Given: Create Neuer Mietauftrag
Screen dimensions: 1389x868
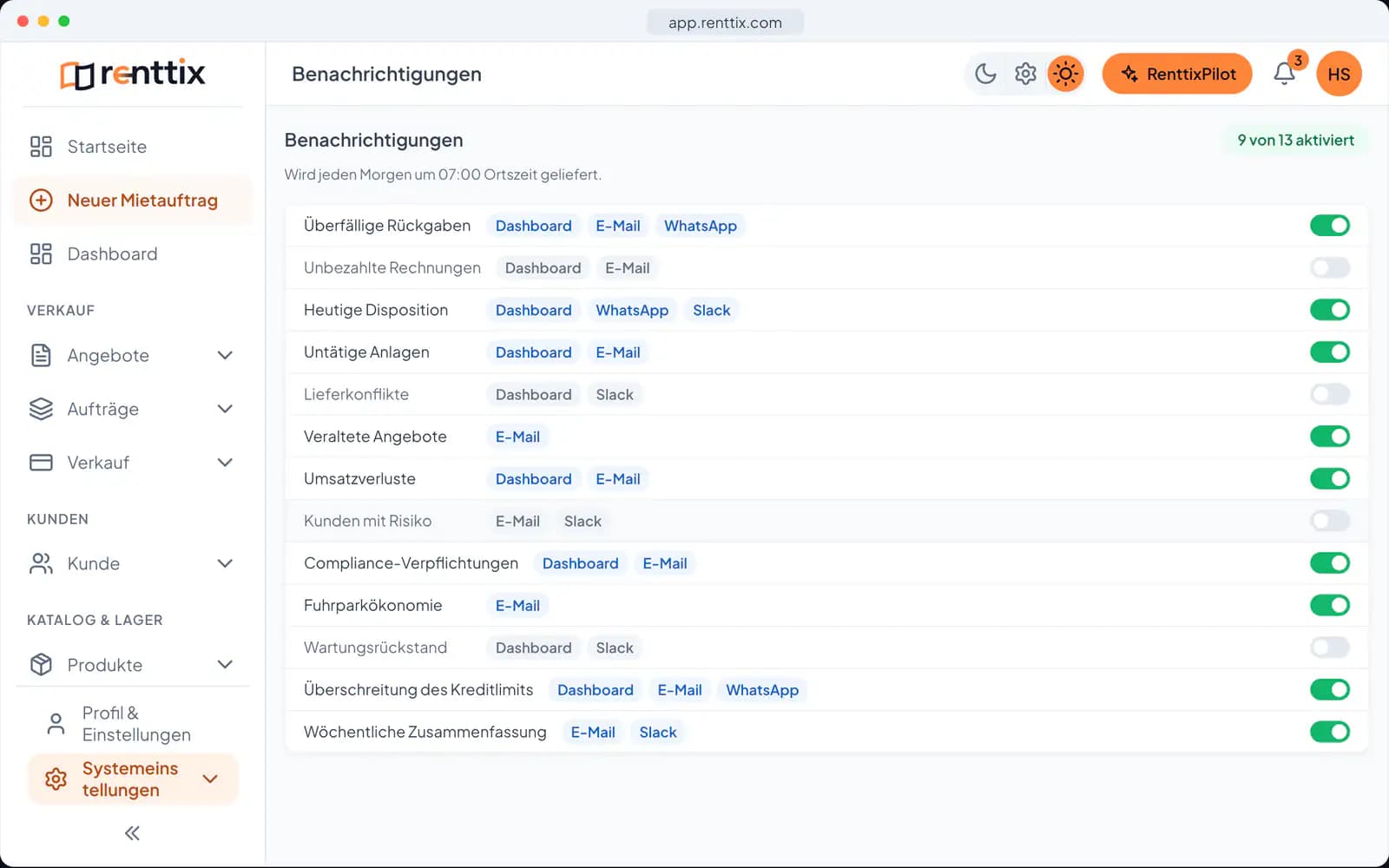Looking at the screenshot, I should [133, 201].
